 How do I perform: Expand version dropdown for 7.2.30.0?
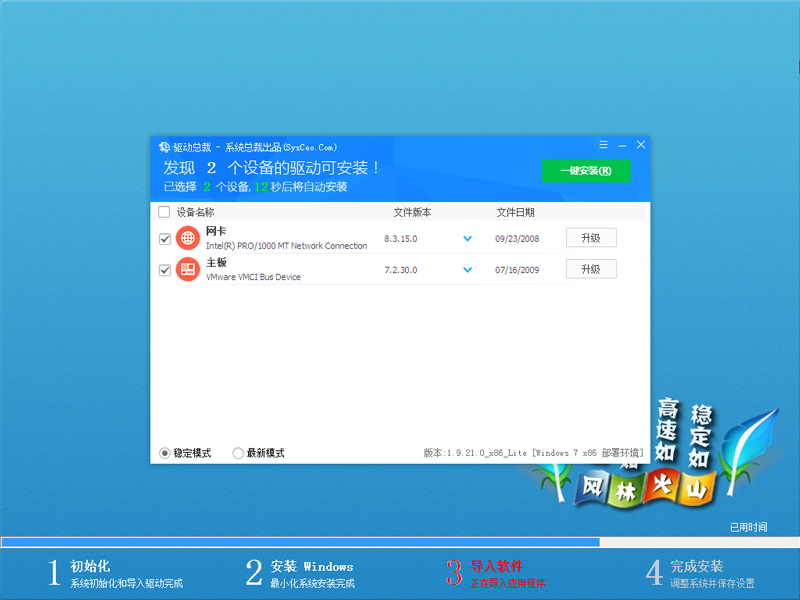tap(467, 269)
